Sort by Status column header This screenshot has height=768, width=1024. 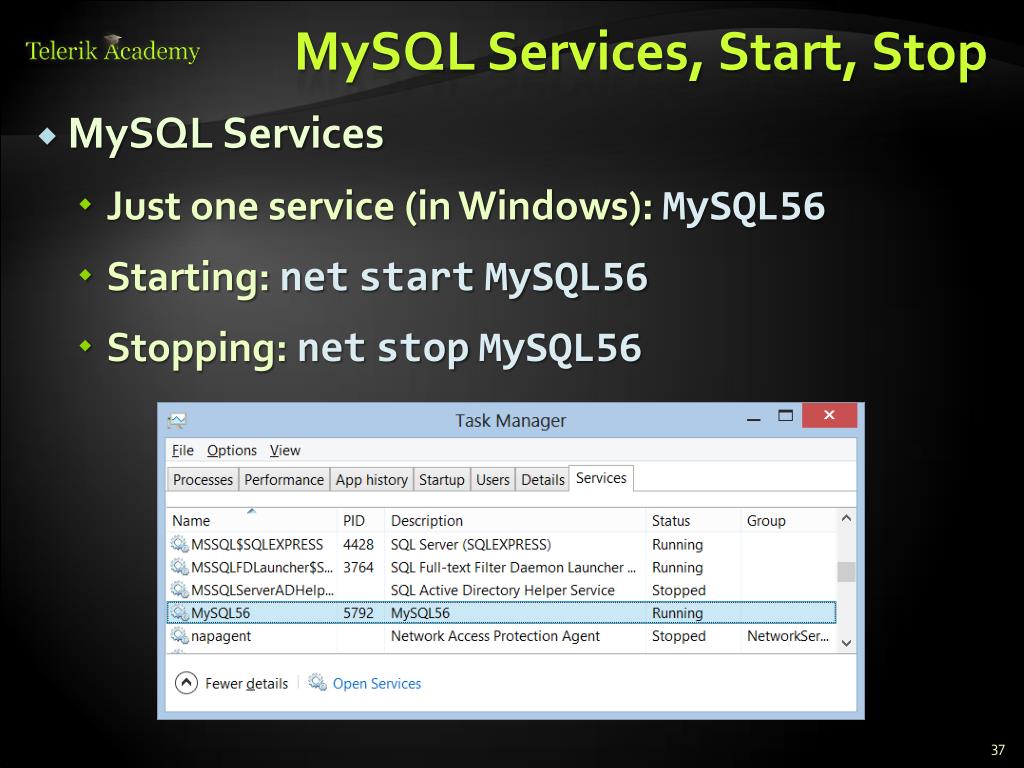point(693,520)
